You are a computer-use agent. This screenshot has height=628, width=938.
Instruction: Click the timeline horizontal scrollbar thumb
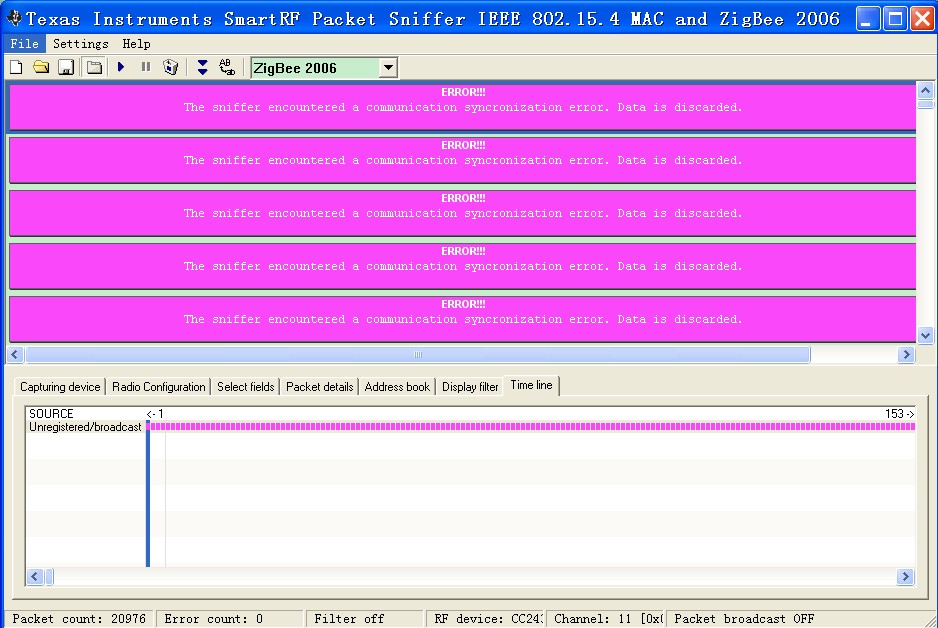[x=50, y=577]
